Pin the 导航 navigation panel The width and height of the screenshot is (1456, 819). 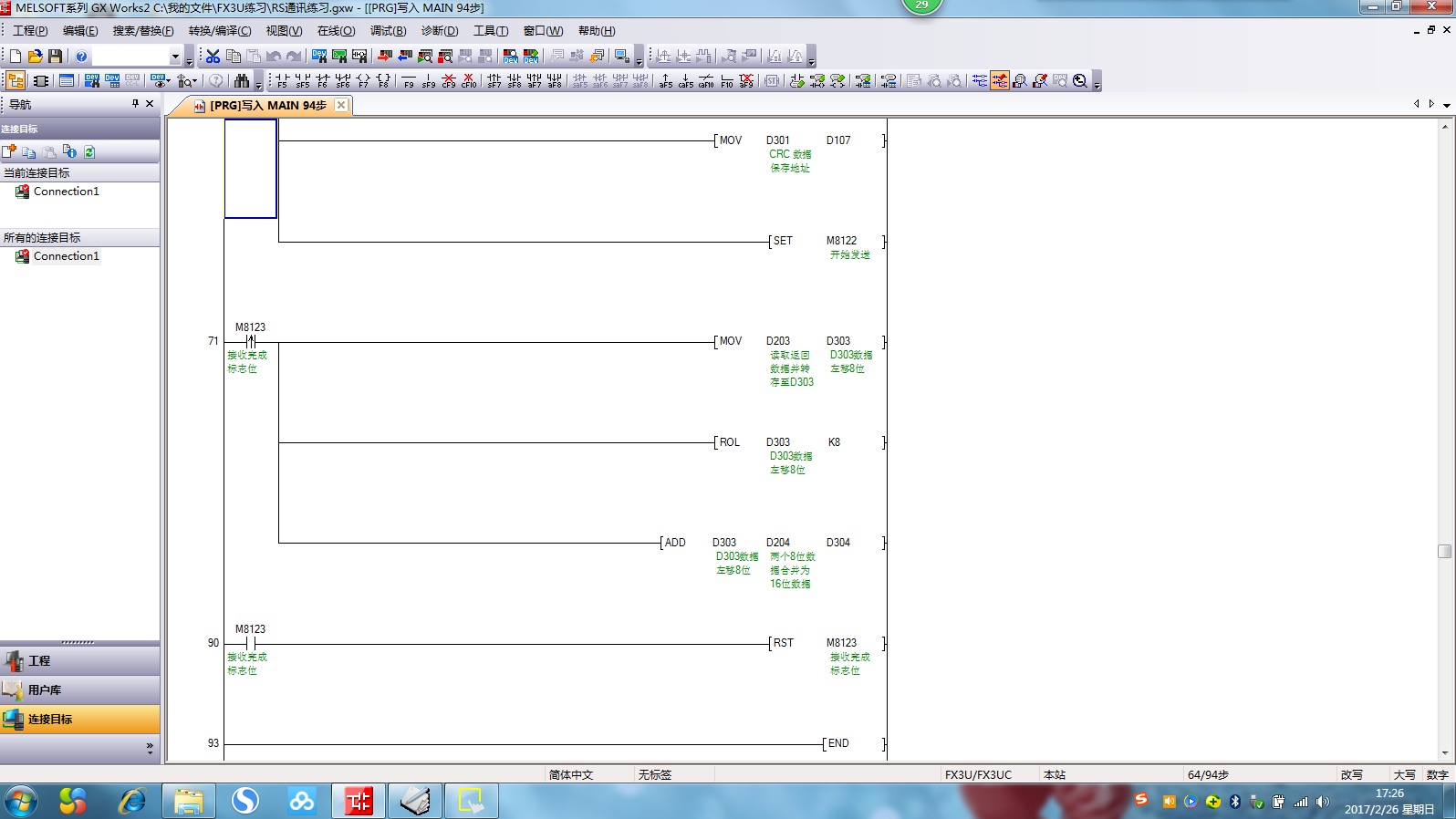point(135,104)
